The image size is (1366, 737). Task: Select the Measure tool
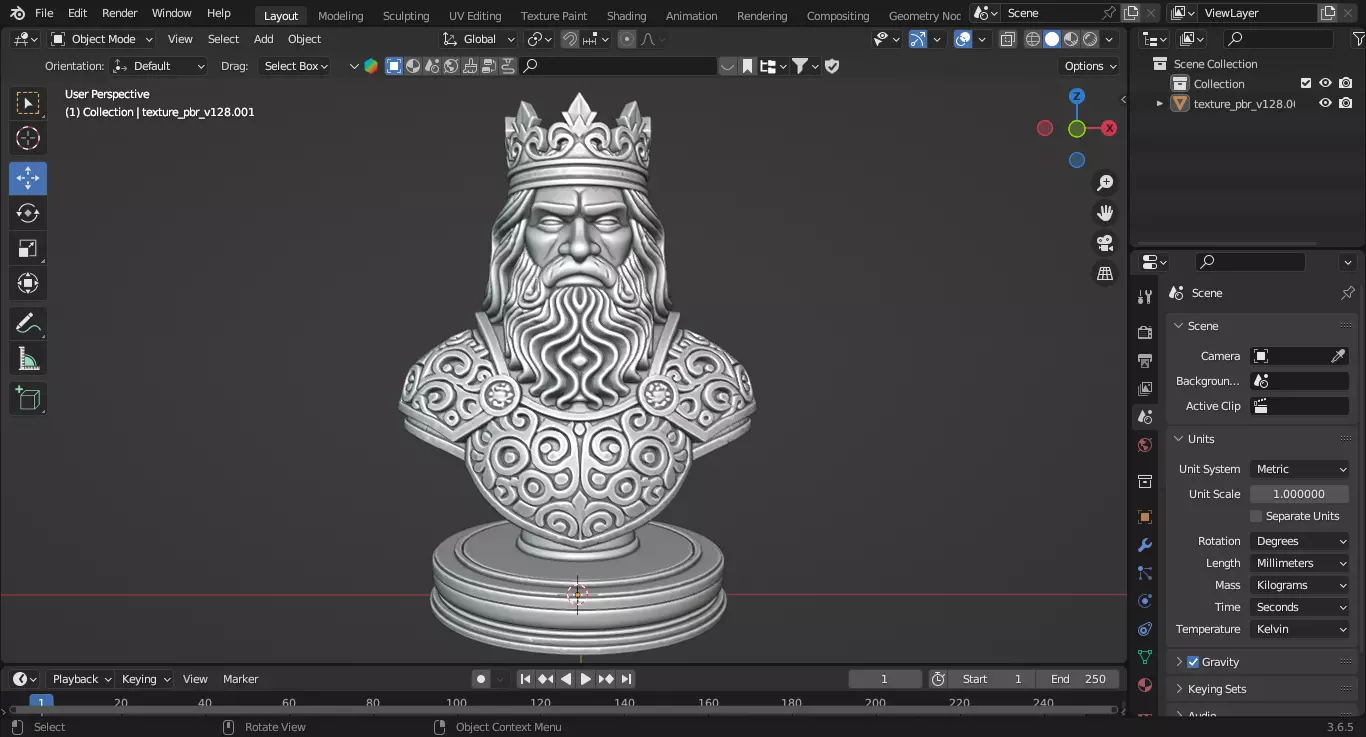point(28,359)
